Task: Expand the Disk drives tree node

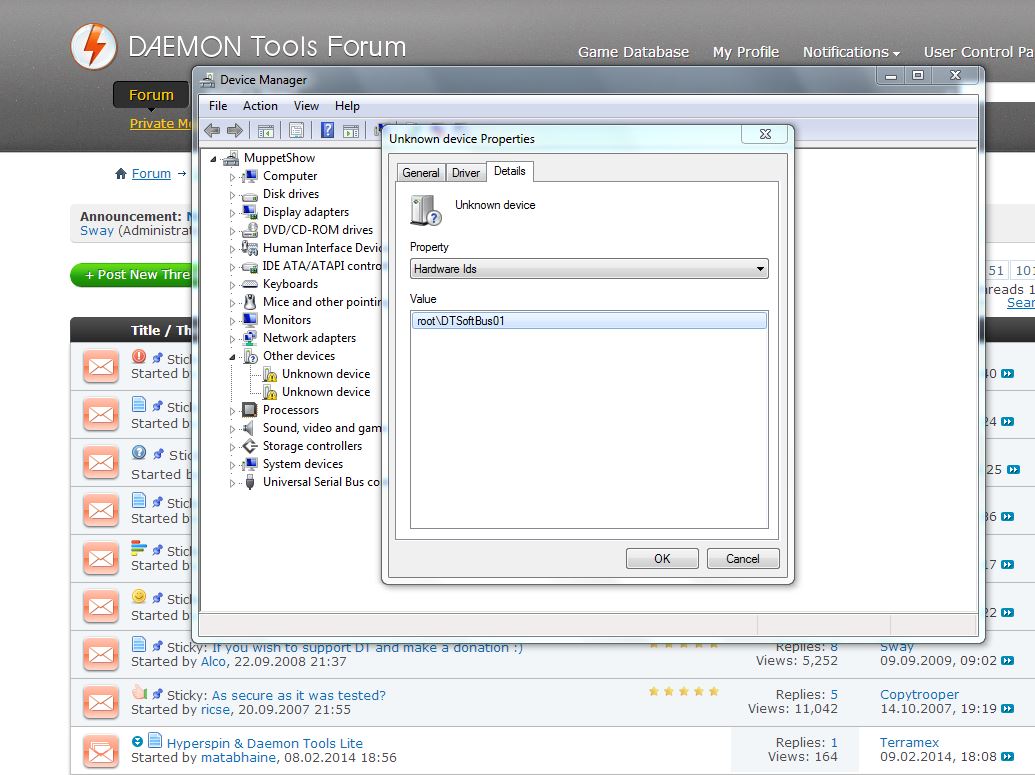Action: pyautogui.click(x=233, y=194)
